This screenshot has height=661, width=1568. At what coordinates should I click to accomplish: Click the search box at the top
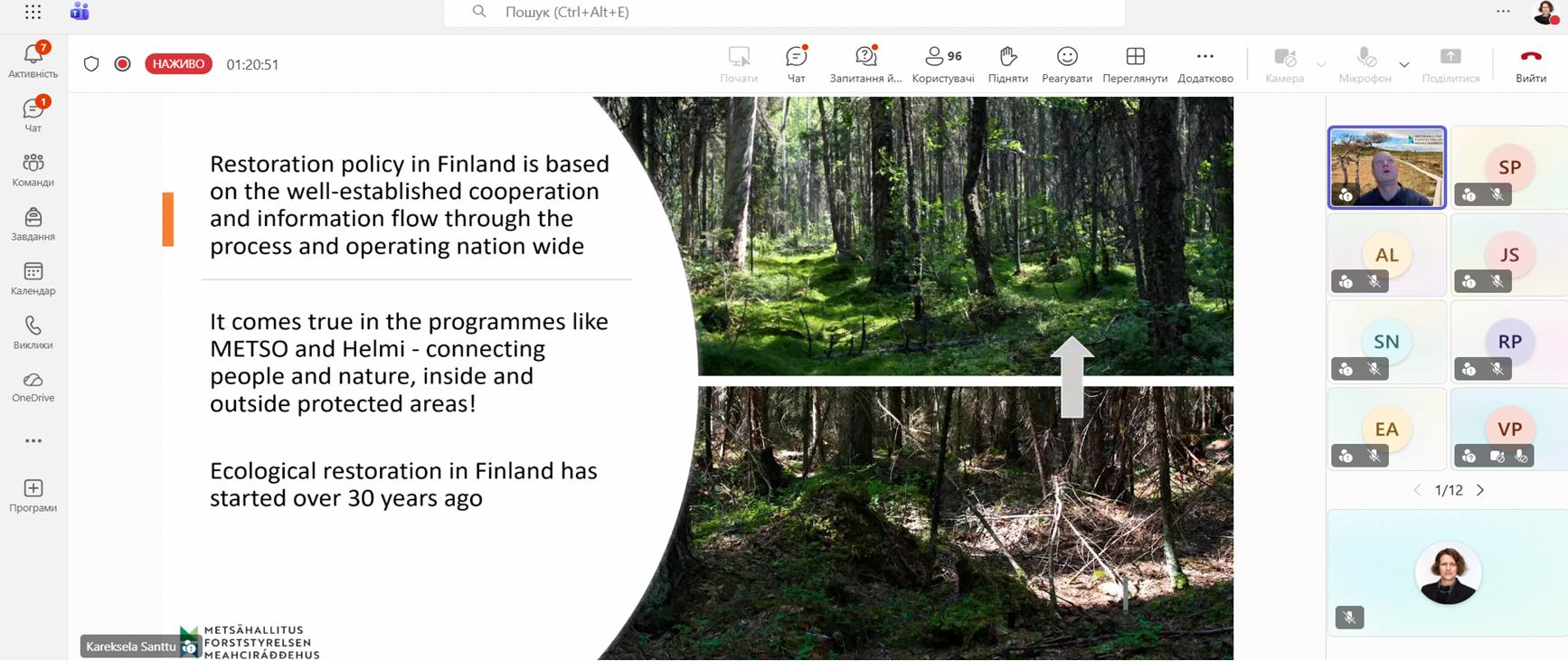tap(784, 13)
